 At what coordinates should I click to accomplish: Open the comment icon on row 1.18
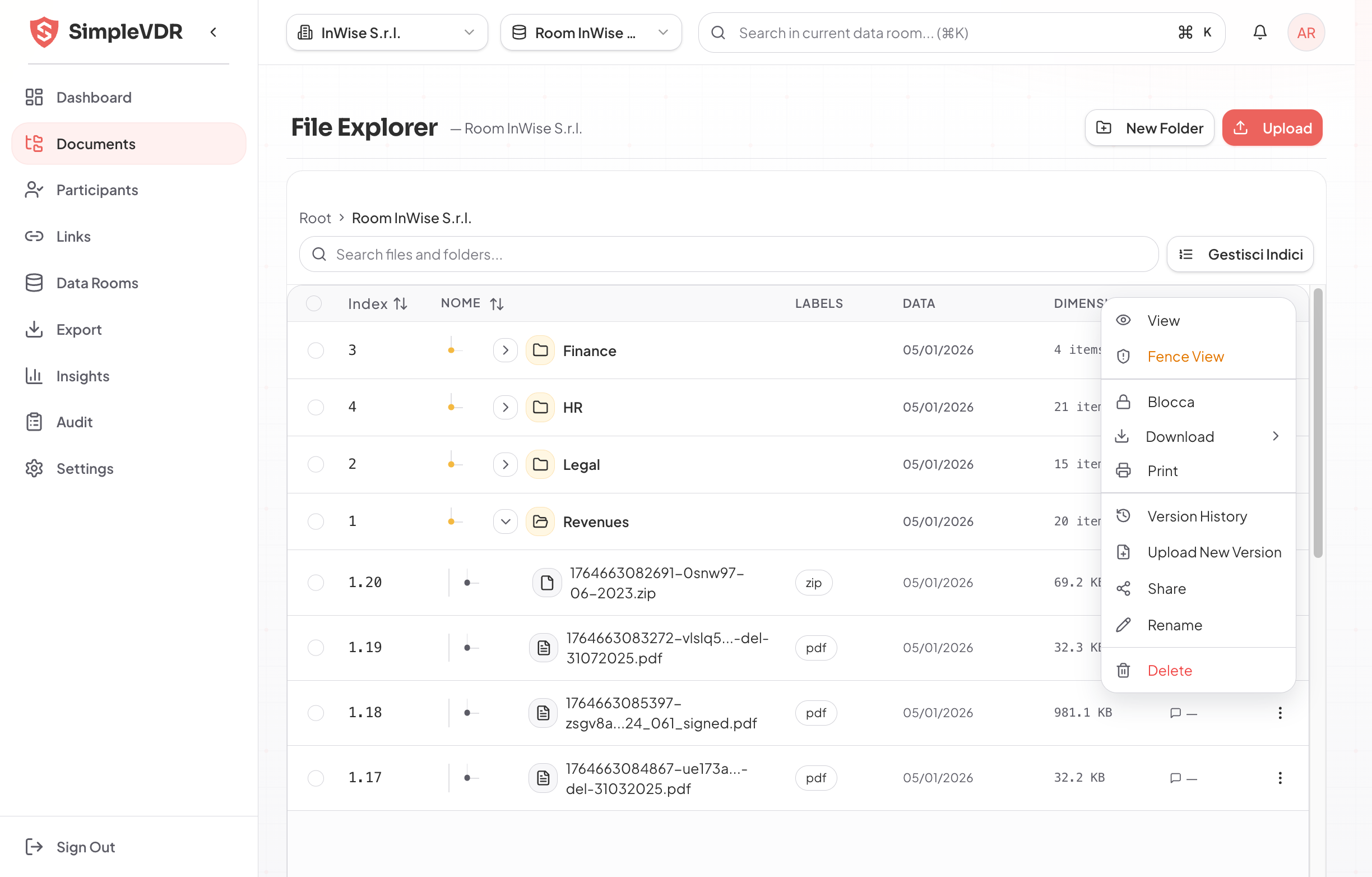[x=1175, y=713]
